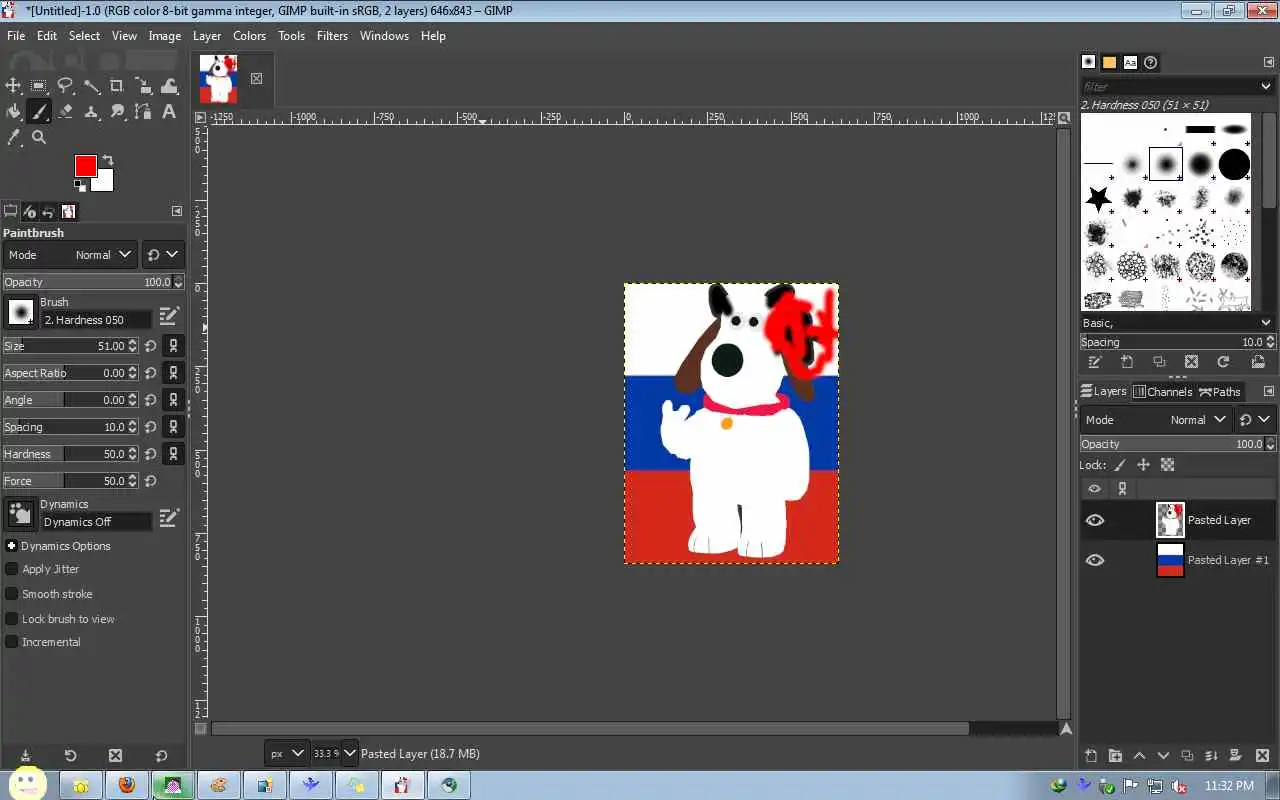The image size is (1280, 800).
Task: Select the Color Picker tool
Action: coord(14,137)
